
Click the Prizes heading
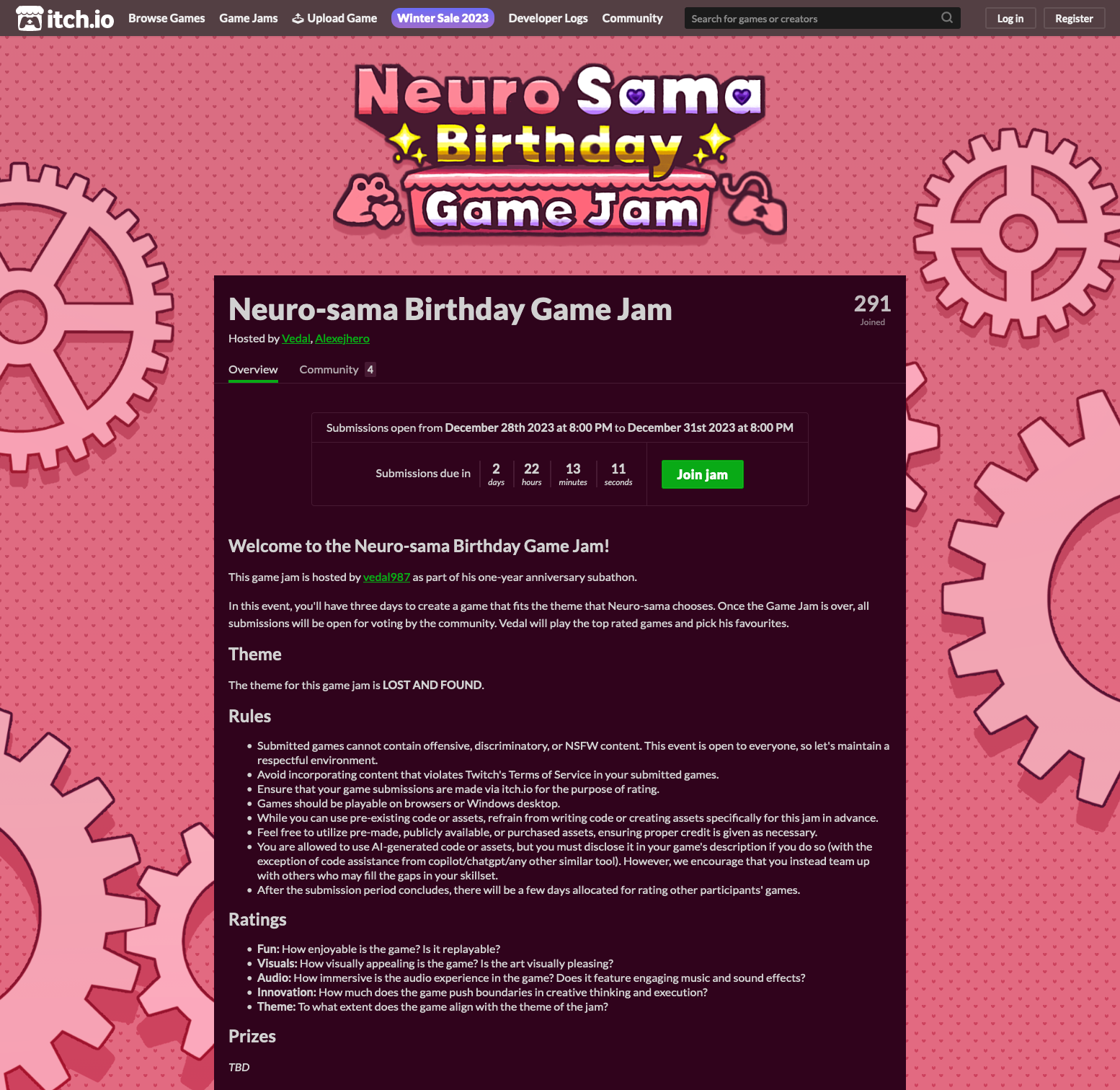(x=252, y=1037)
